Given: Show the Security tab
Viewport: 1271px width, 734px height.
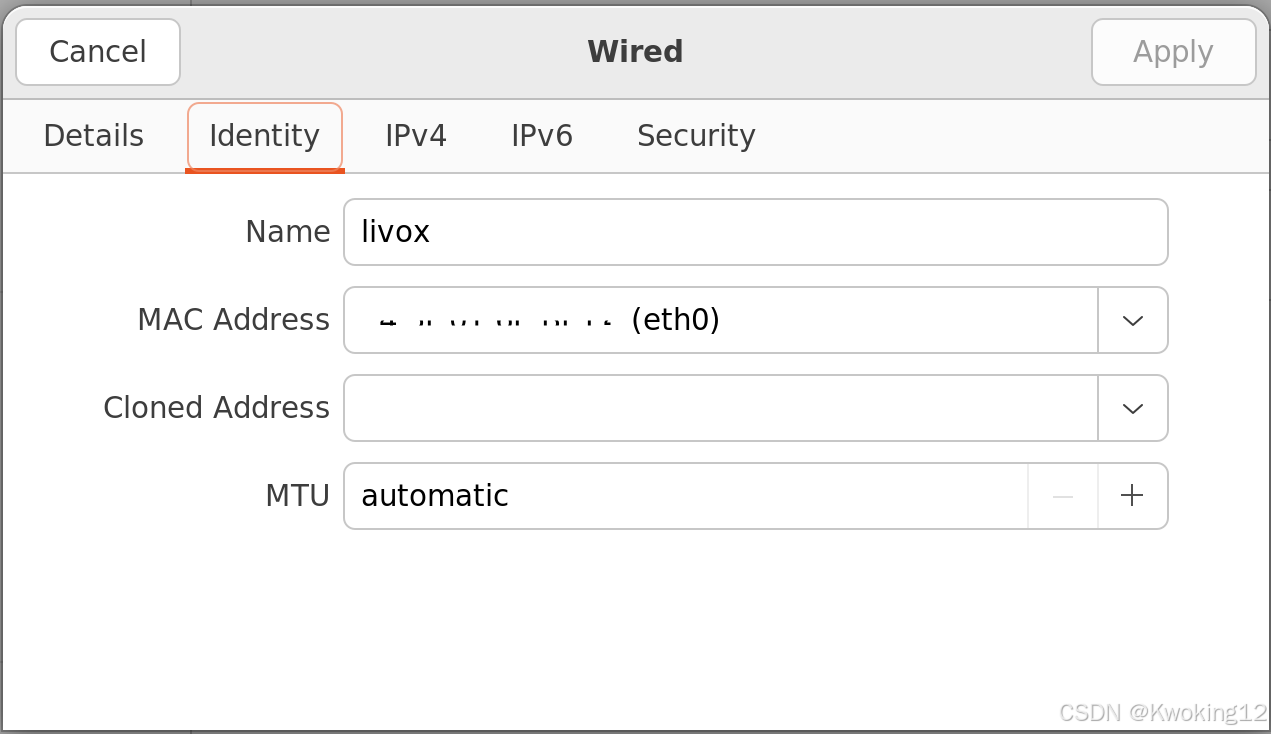Looking at the screenshot, I should 696,136.
